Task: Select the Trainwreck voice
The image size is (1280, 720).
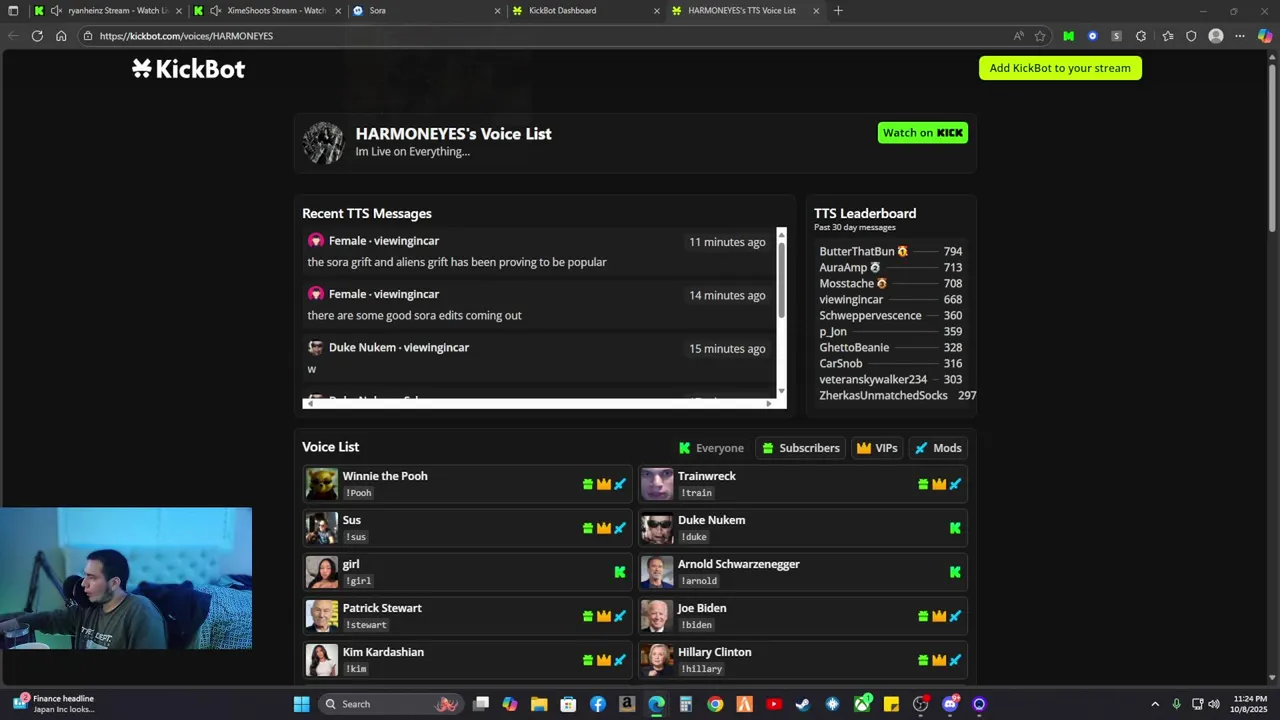Action: [803, 484]
